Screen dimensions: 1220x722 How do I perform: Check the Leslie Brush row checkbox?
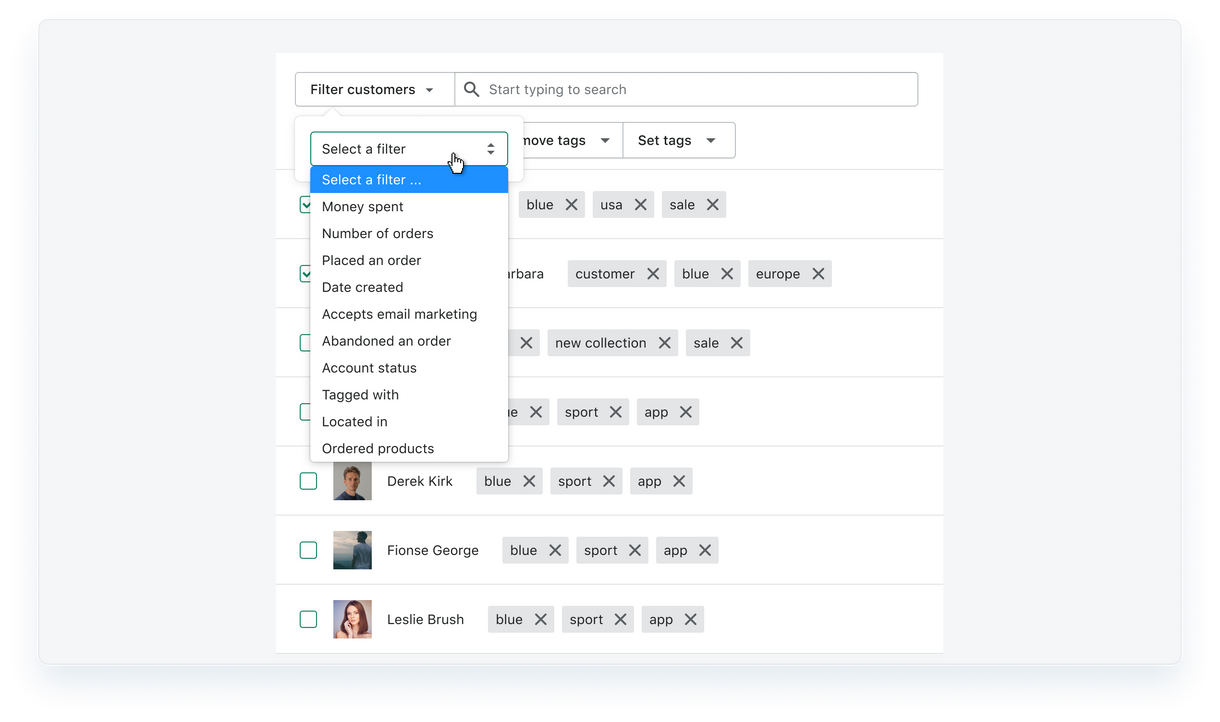coord(308,619)
